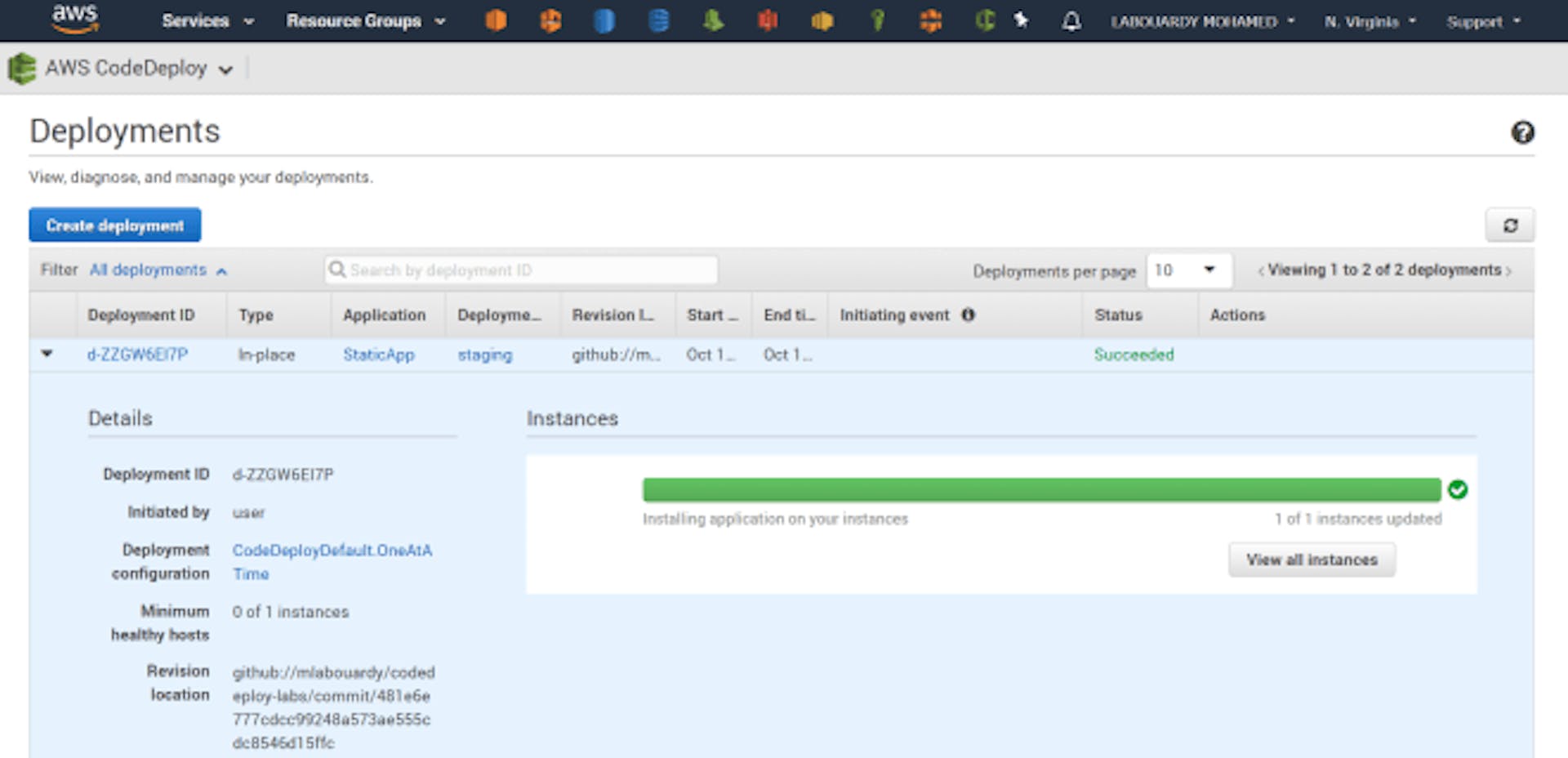Click the Create deployment button
Screen dimensions: 1568x758
115,225
